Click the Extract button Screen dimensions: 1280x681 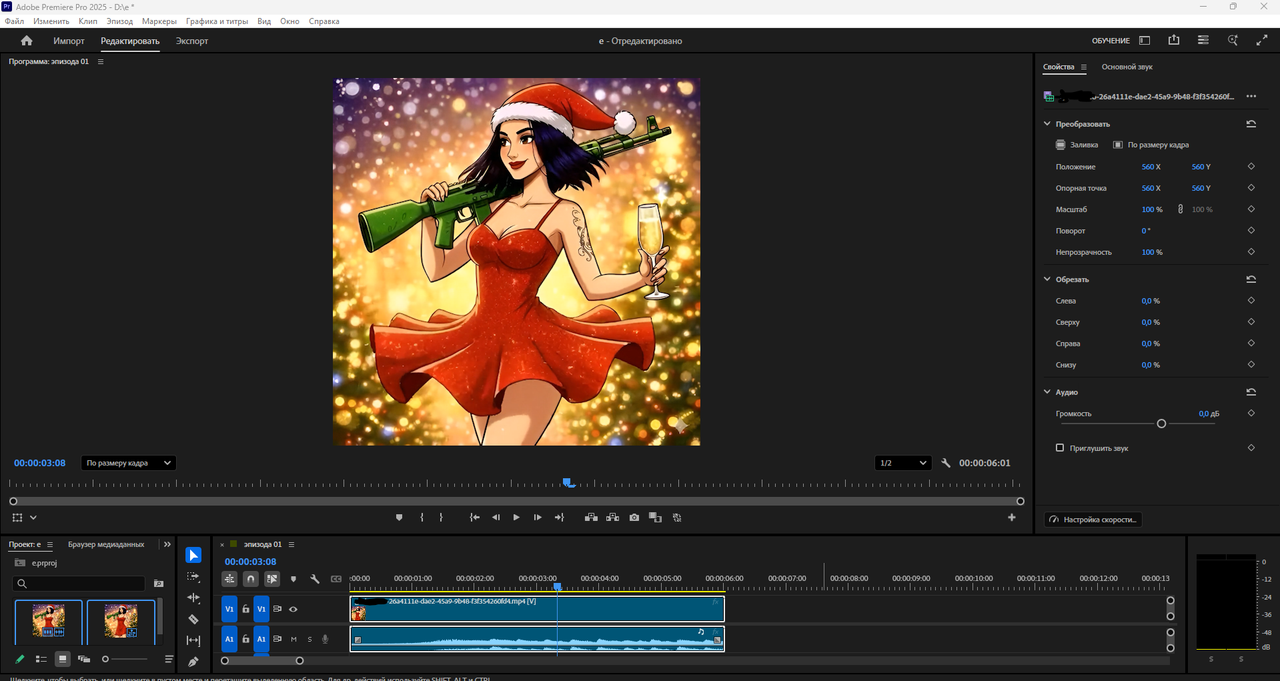tap(612, 517)
